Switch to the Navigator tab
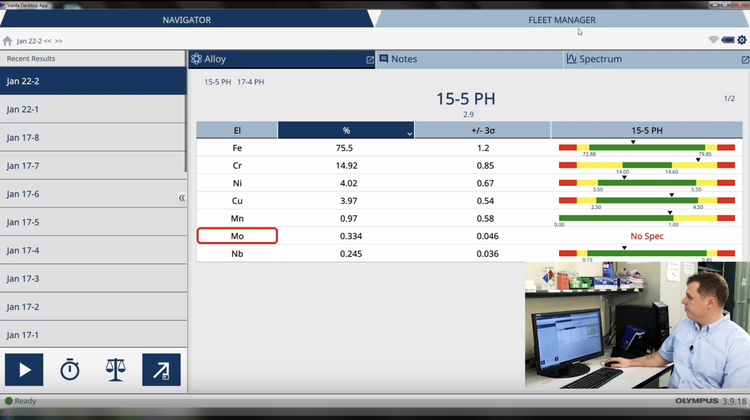This screenshot has height=420, width=750. pyautogui.click(x=186, y=19)
